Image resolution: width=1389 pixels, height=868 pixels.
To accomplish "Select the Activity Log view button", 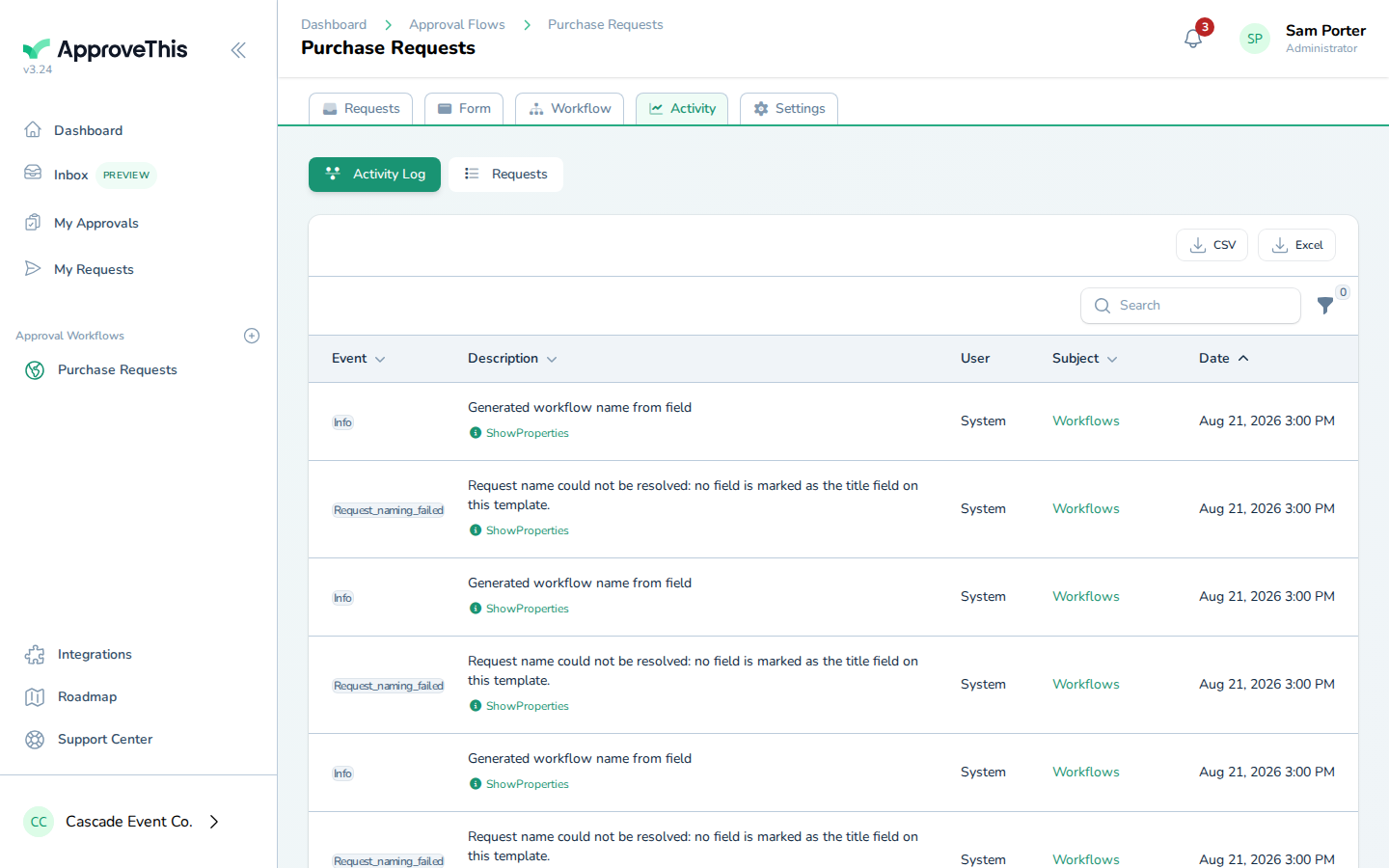I will pos(374,175).
